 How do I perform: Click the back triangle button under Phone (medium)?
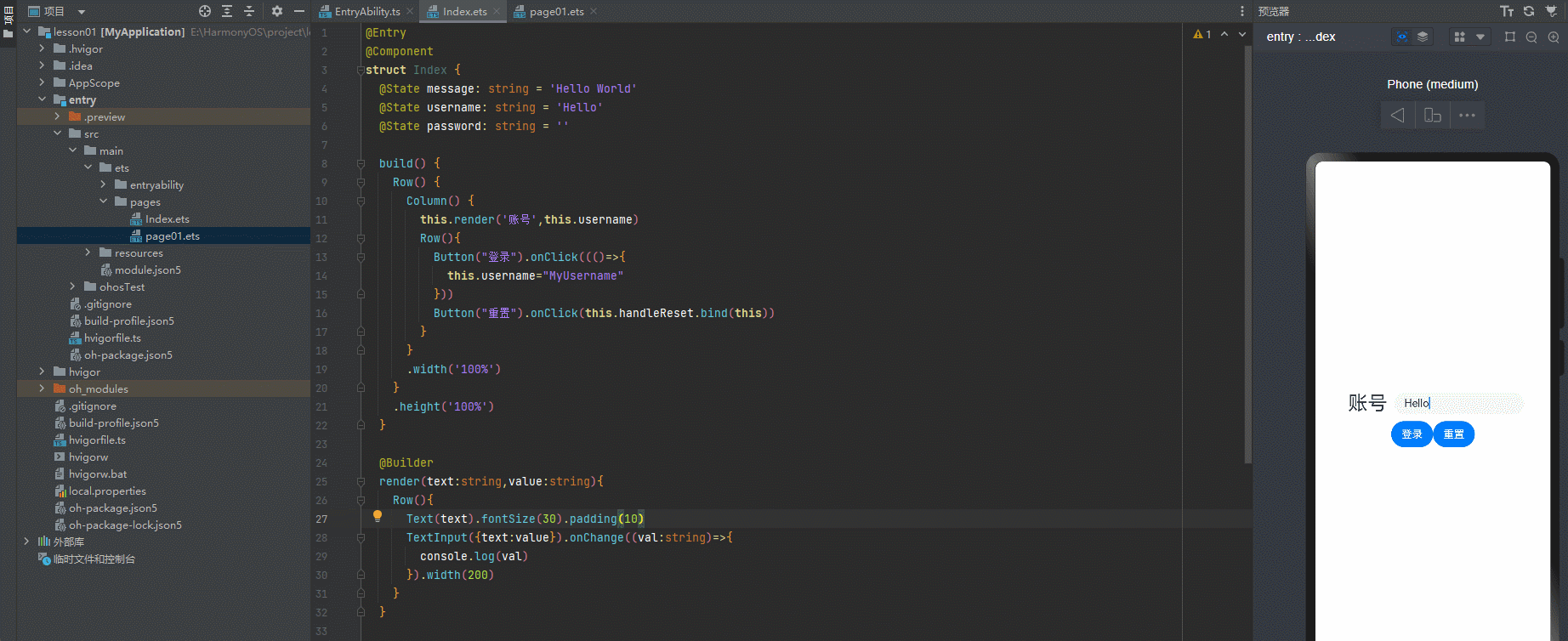tap(1398, 116)
